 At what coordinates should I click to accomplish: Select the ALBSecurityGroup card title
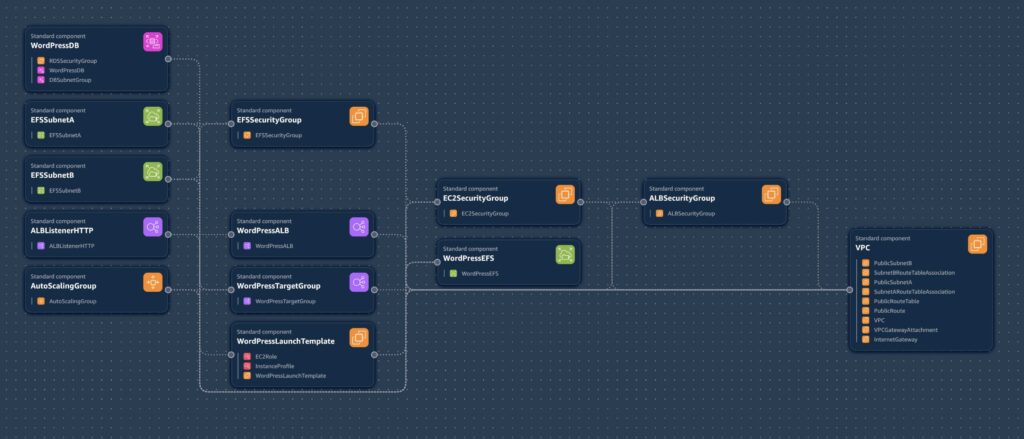click(682, 199)
